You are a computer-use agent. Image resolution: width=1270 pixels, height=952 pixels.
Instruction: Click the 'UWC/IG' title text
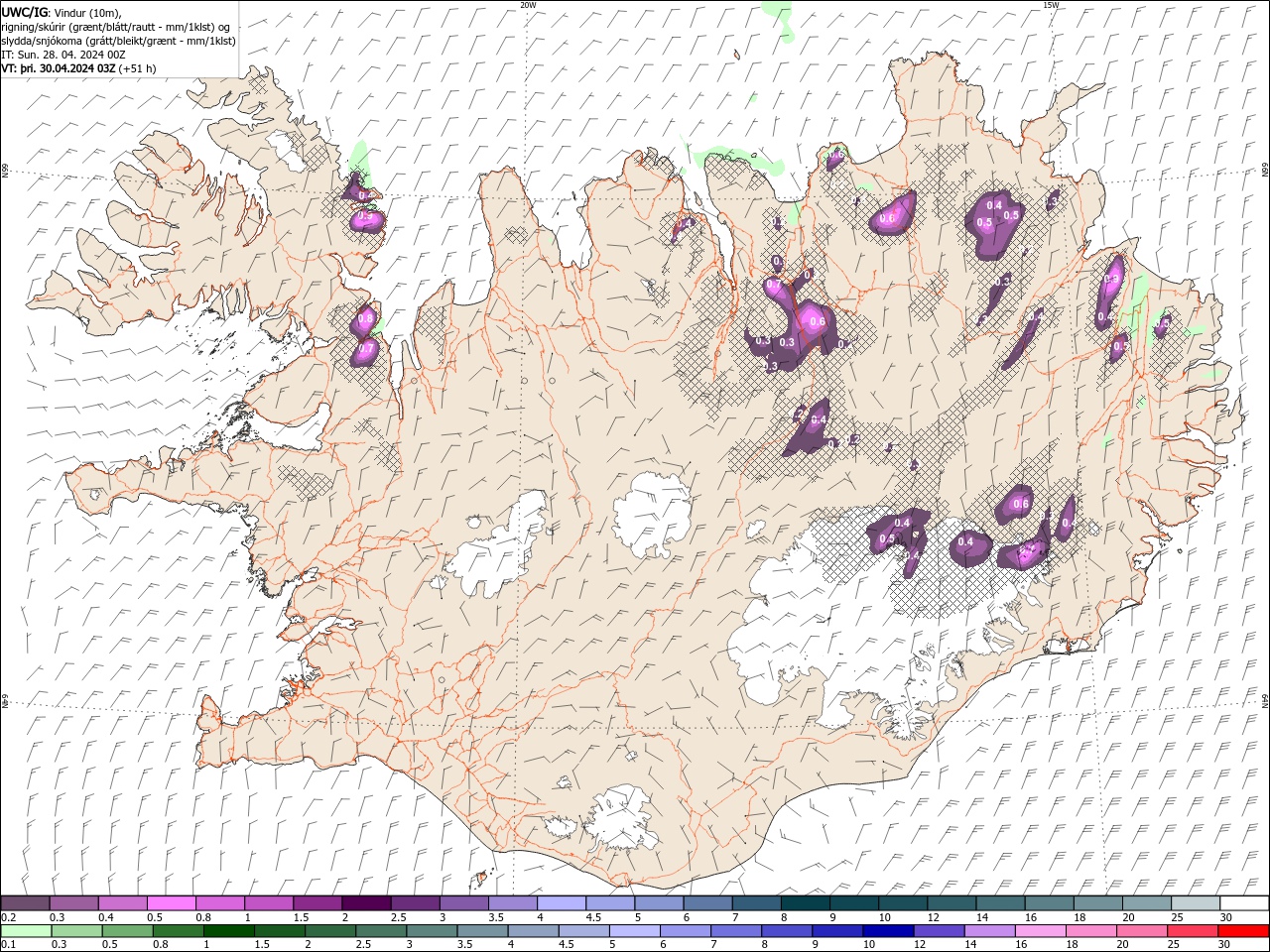(25, 12)
